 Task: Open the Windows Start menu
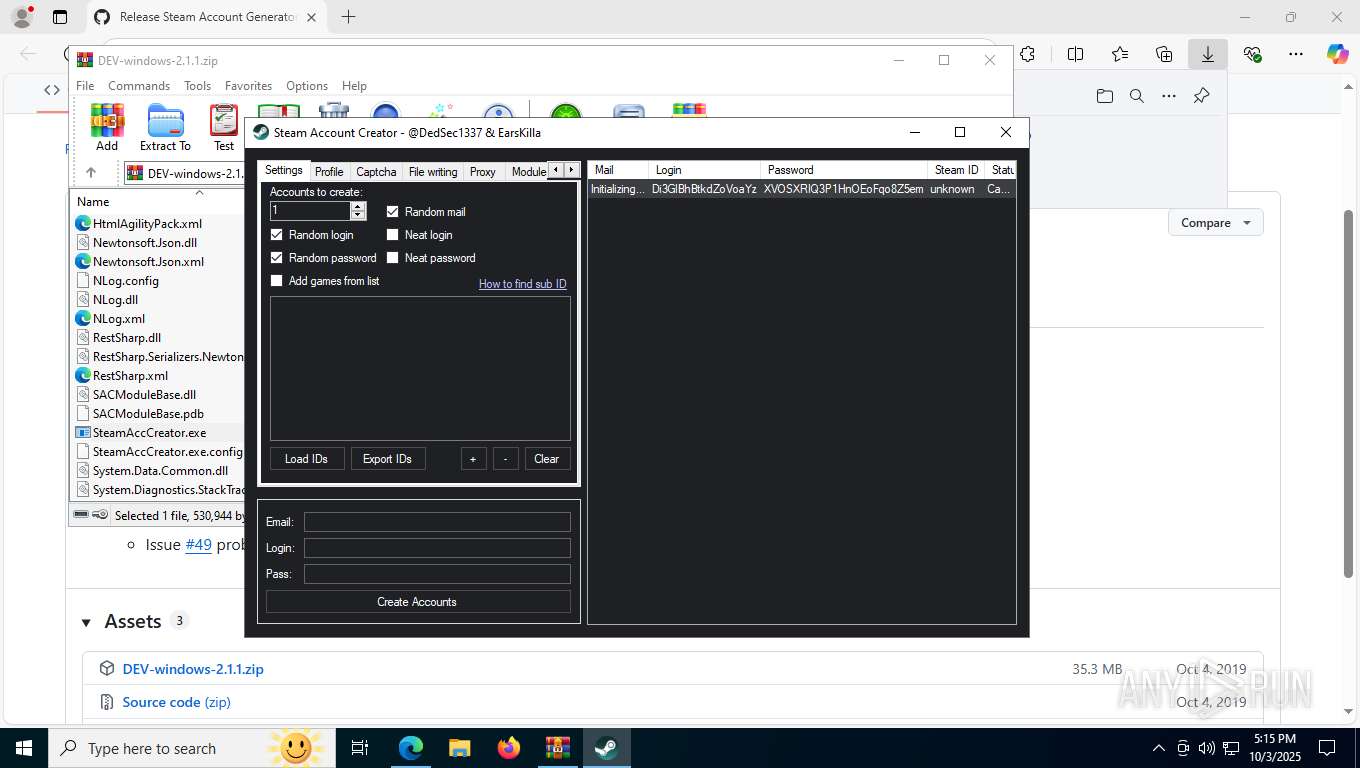(24, 748)
